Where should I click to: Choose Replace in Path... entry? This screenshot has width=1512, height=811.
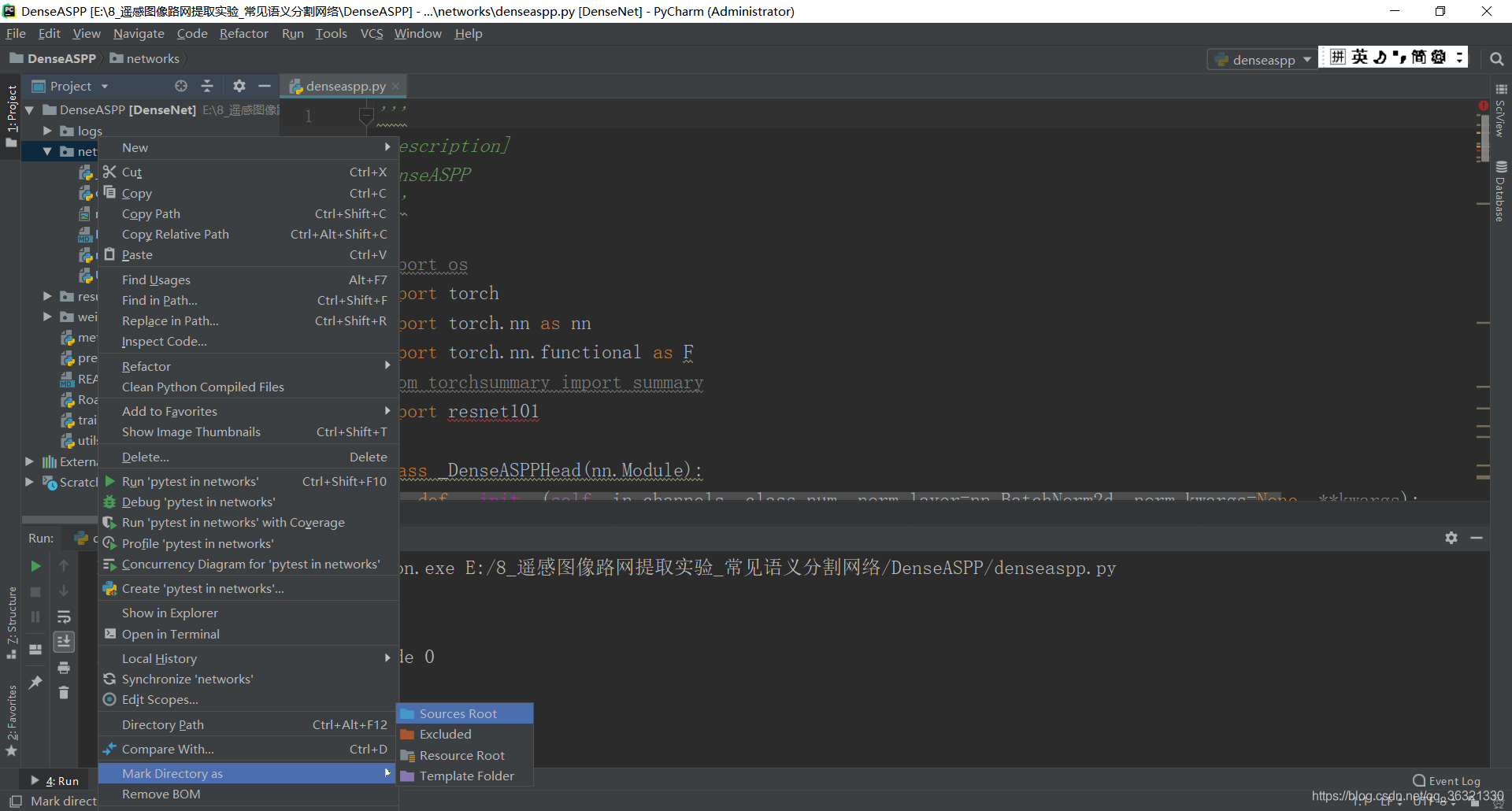pyautogui.click(x=248, y=320)
